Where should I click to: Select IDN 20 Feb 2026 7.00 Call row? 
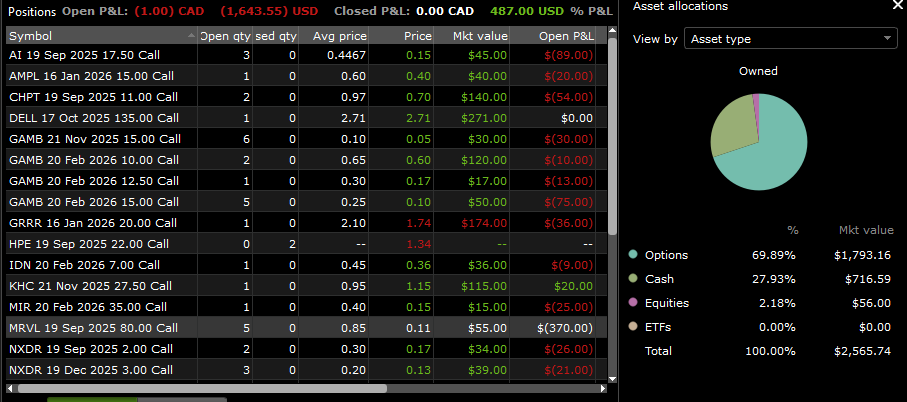(307, 265)
